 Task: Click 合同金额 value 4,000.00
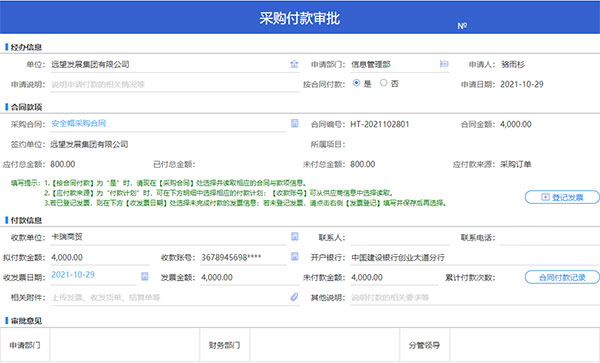click(x=515, y=124)
